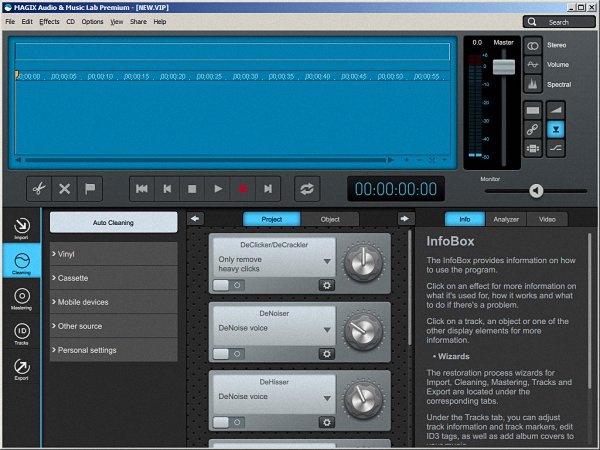Open the DeClicker/DeCrackler preset dropdown
Screen dimensions: 600x450
point(274,264)
